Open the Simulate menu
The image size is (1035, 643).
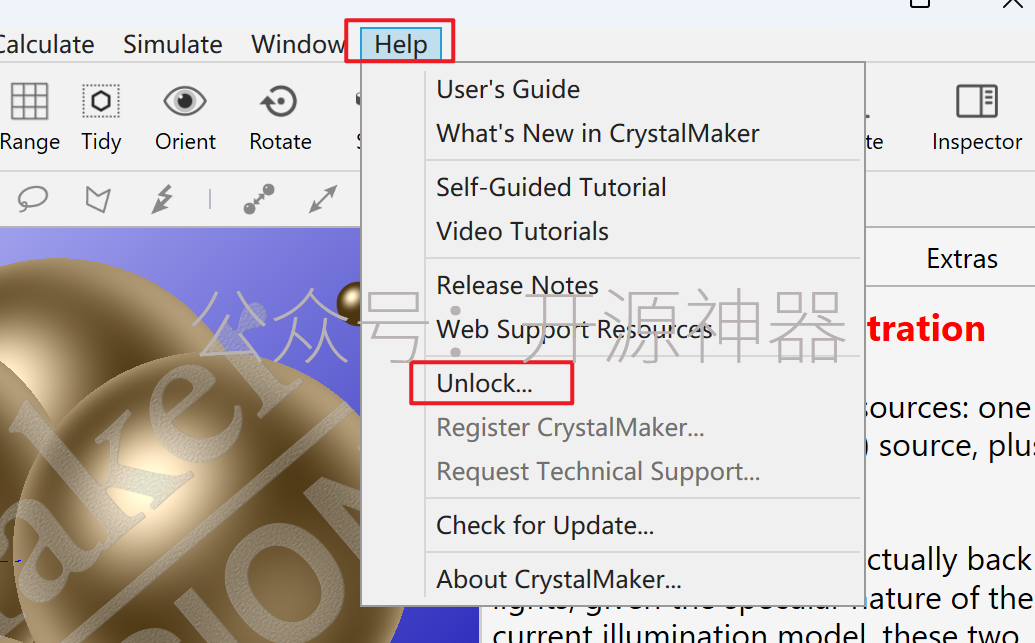(173, 44)
